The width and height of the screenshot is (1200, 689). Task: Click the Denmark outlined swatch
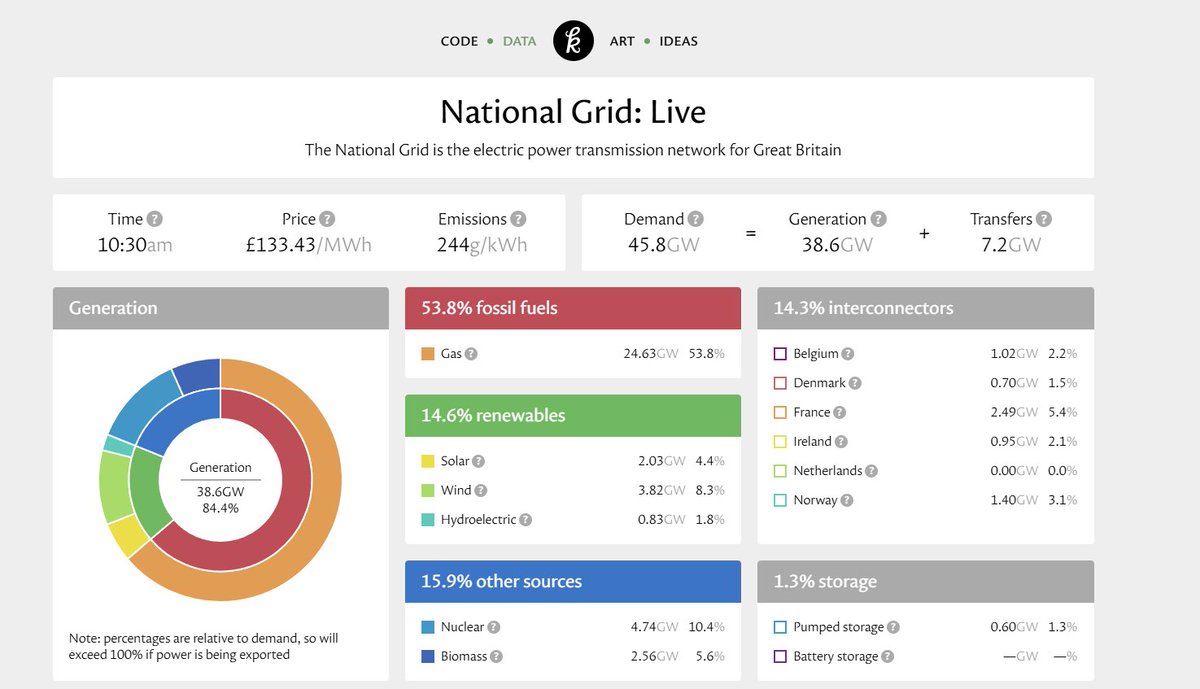pos(781,383)
